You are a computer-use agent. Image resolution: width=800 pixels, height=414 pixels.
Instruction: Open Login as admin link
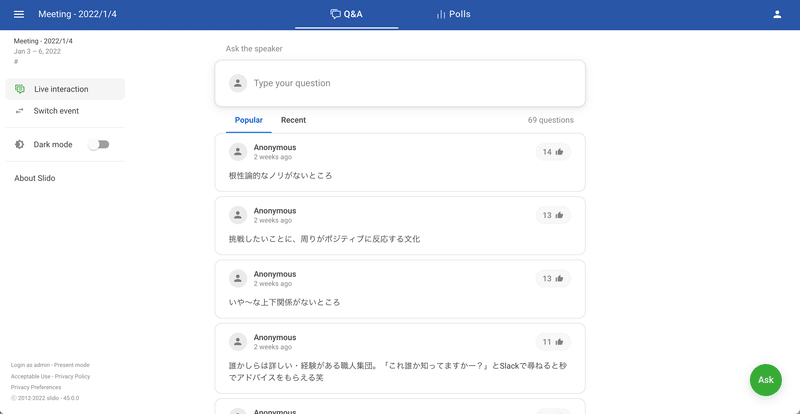pyautogui.click(x=31, y=365)
